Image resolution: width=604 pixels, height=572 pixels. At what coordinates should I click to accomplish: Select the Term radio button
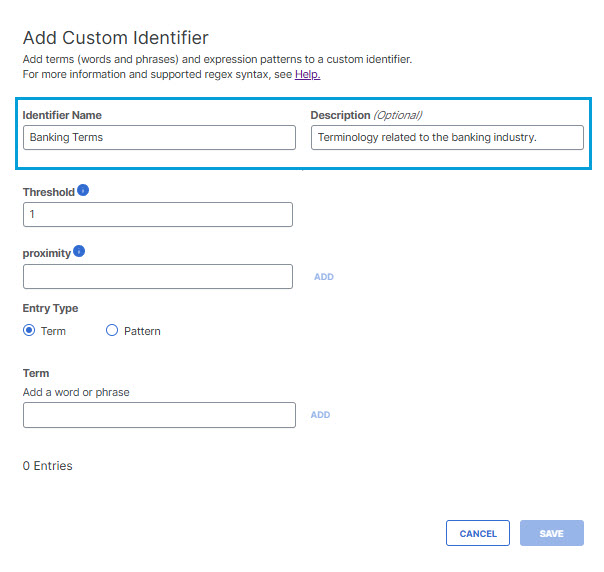point(29,330)
